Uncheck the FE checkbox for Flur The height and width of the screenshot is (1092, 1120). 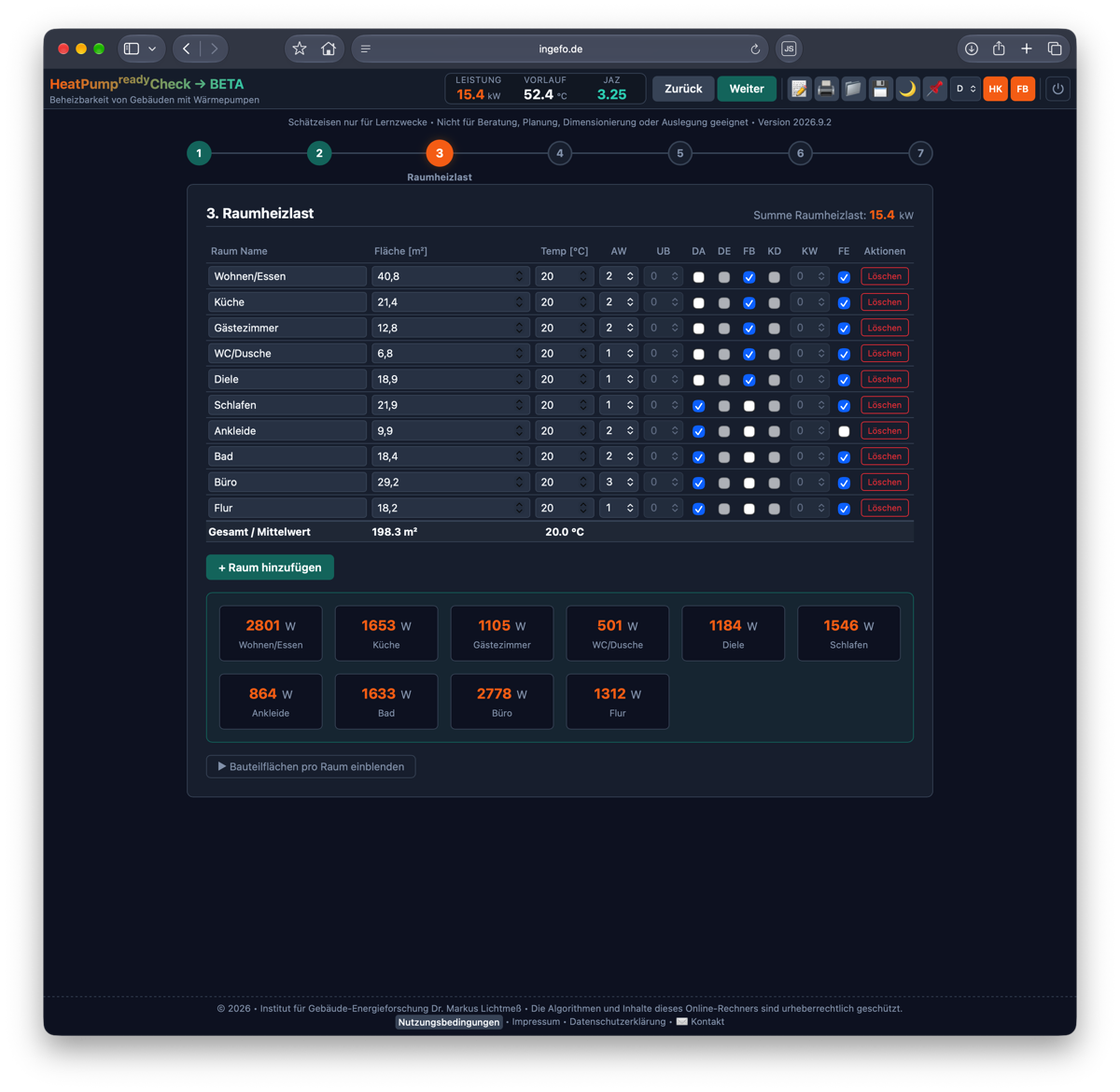844,509
